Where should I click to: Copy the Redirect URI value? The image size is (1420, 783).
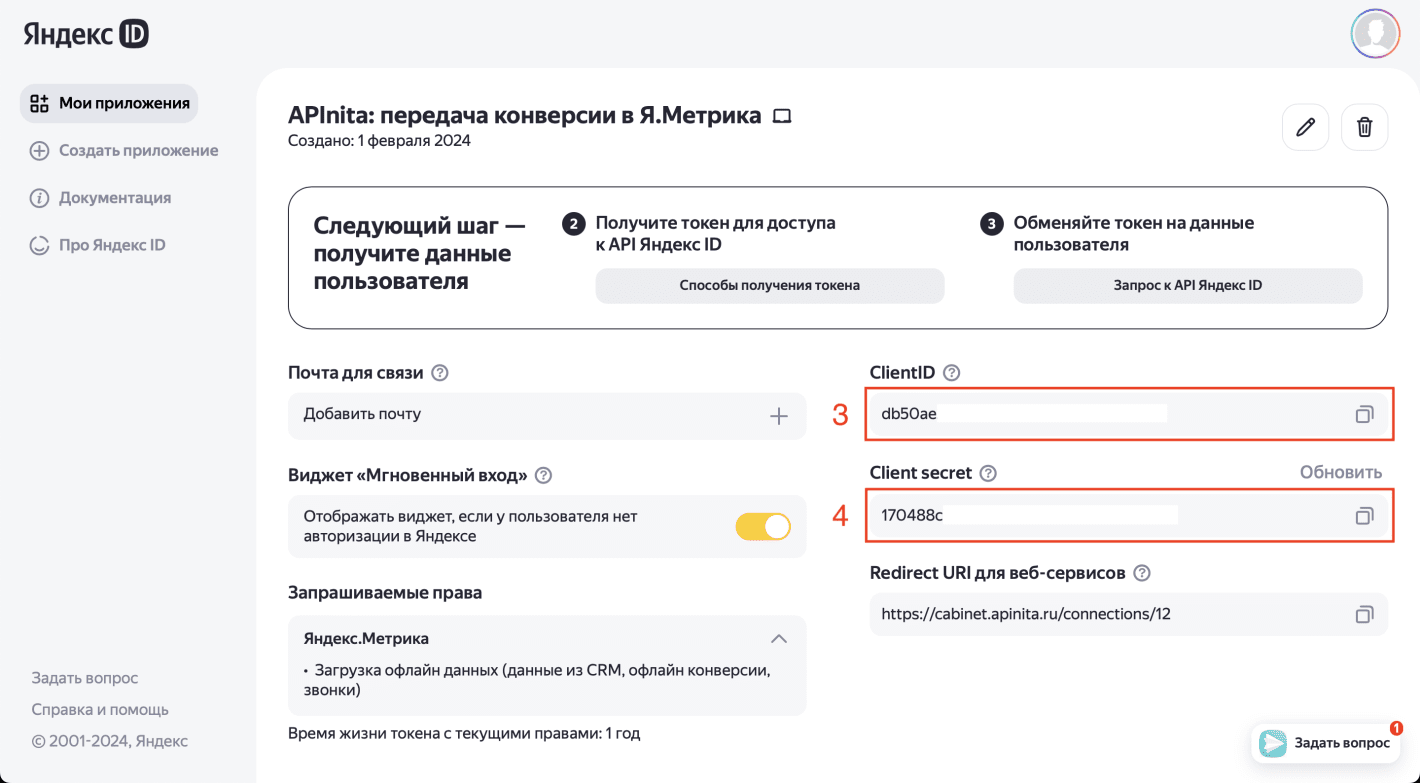tap(1364, 614)
